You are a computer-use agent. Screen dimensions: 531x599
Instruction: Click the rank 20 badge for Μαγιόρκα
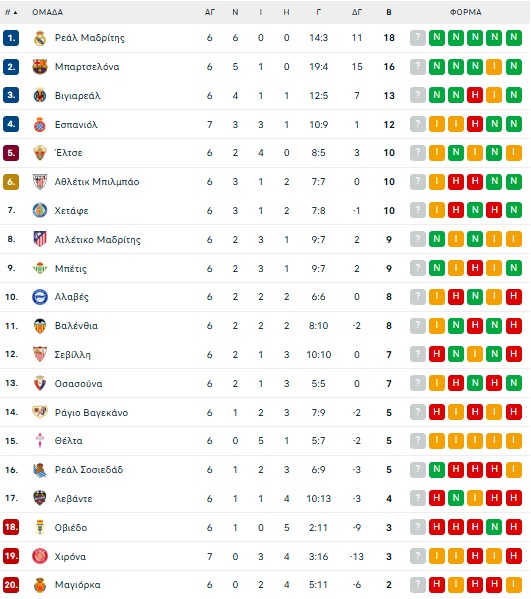11,585
